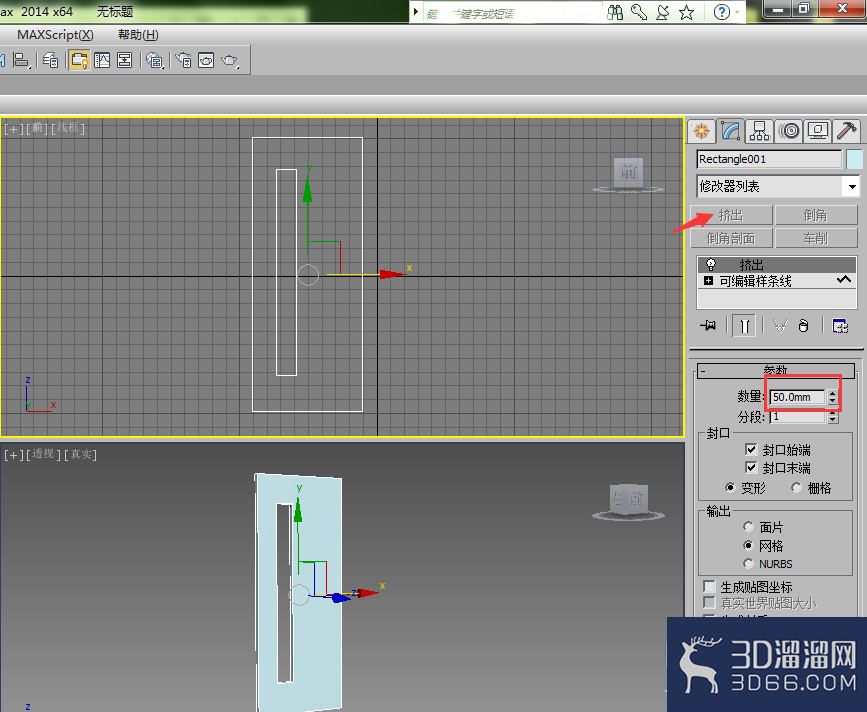Uncheck the 封口始端 checkbox
This screenshot has height=712, width=867.
pyautogui.click(x=751, y=449)
